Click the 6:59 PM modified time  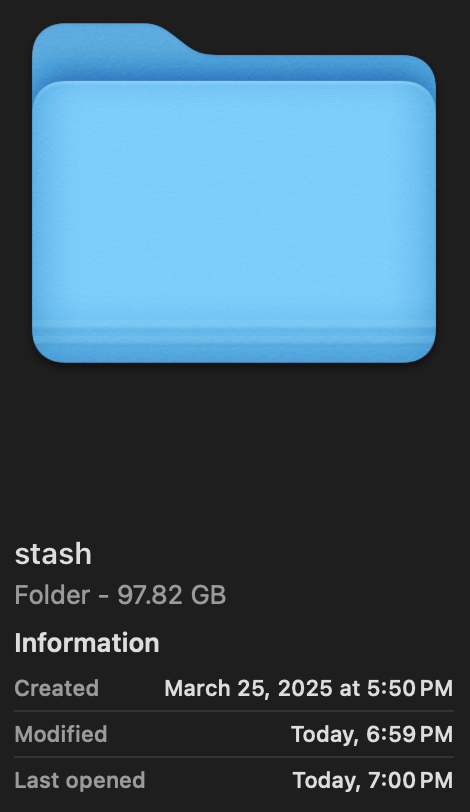(x=409, y=734)
